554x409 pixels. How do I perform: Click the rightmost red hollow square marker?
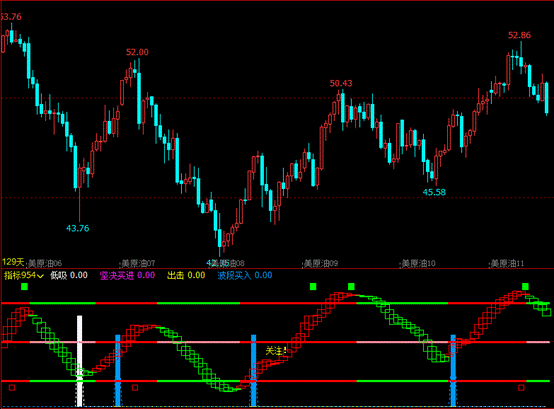pos(521,387)
